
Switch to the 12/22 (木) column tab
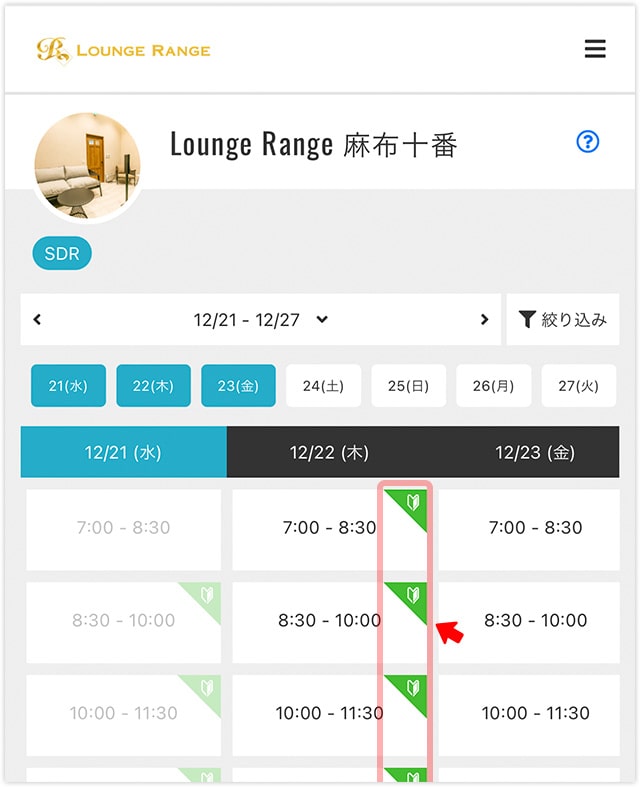[x=329, y=452]
